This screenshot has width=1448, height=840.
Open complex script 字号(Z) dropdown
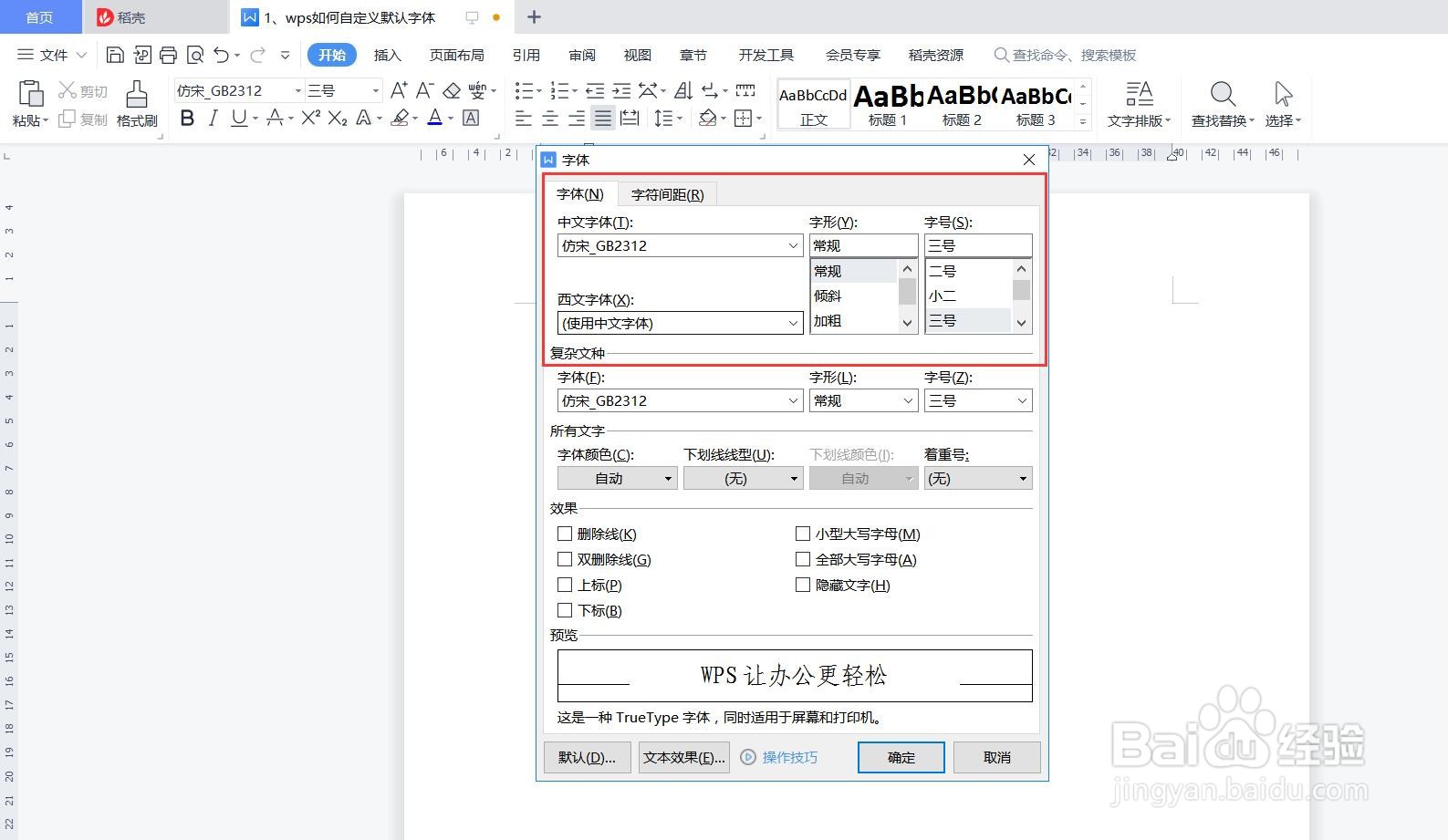(x=1022, y=400)
